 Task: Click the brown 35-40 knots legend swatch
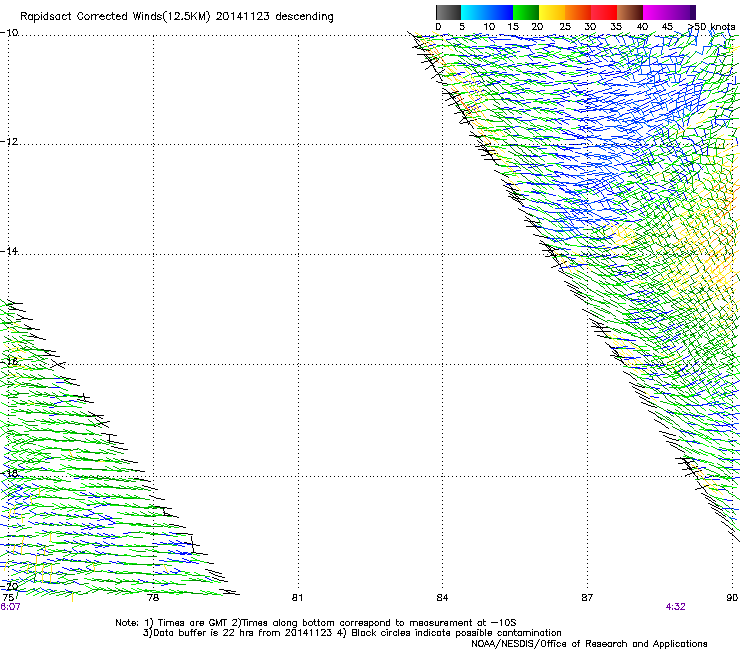[x=630, y=12]
